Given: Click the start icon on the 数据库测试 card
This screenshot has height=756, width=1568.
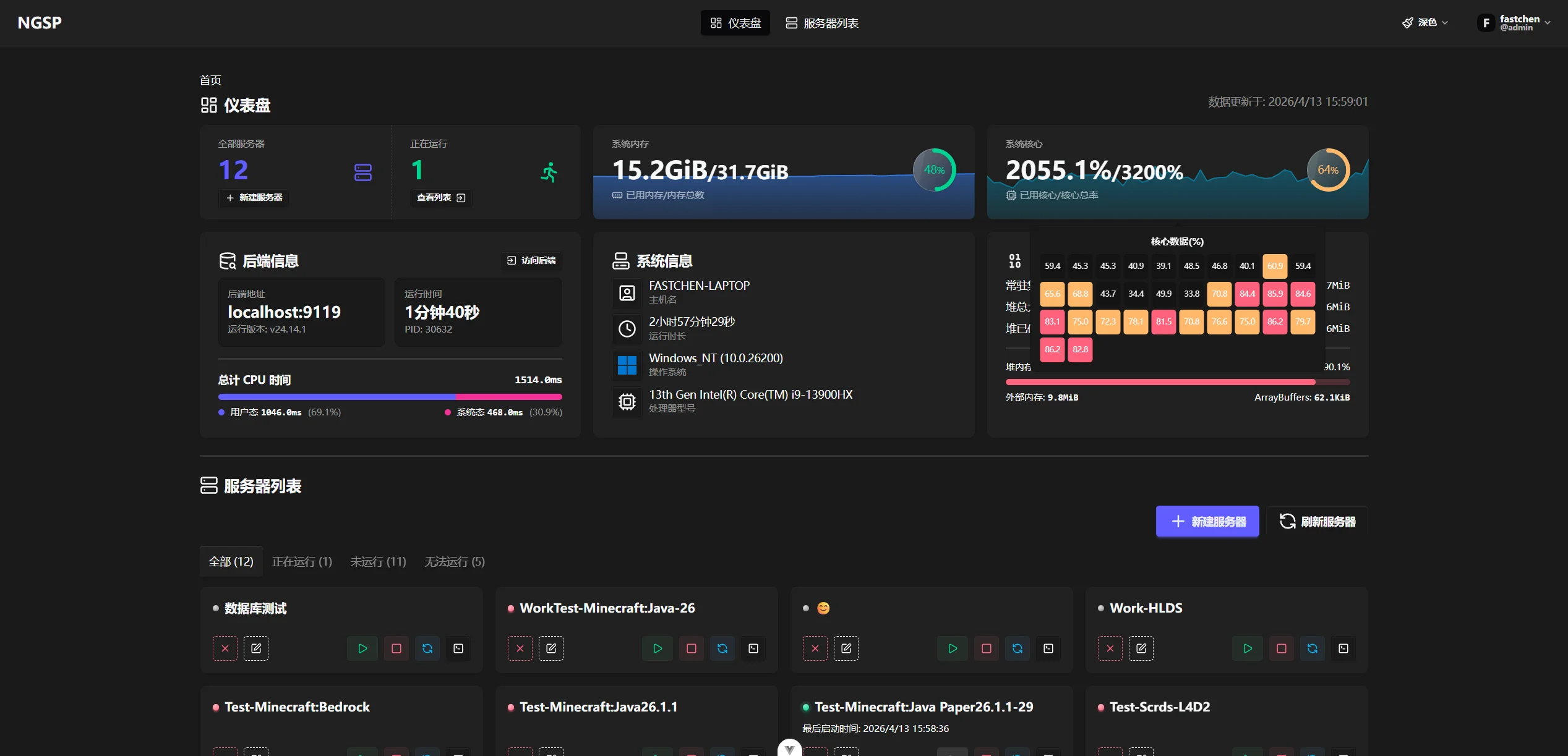Looking at the screenshot, I should point(362,648).
